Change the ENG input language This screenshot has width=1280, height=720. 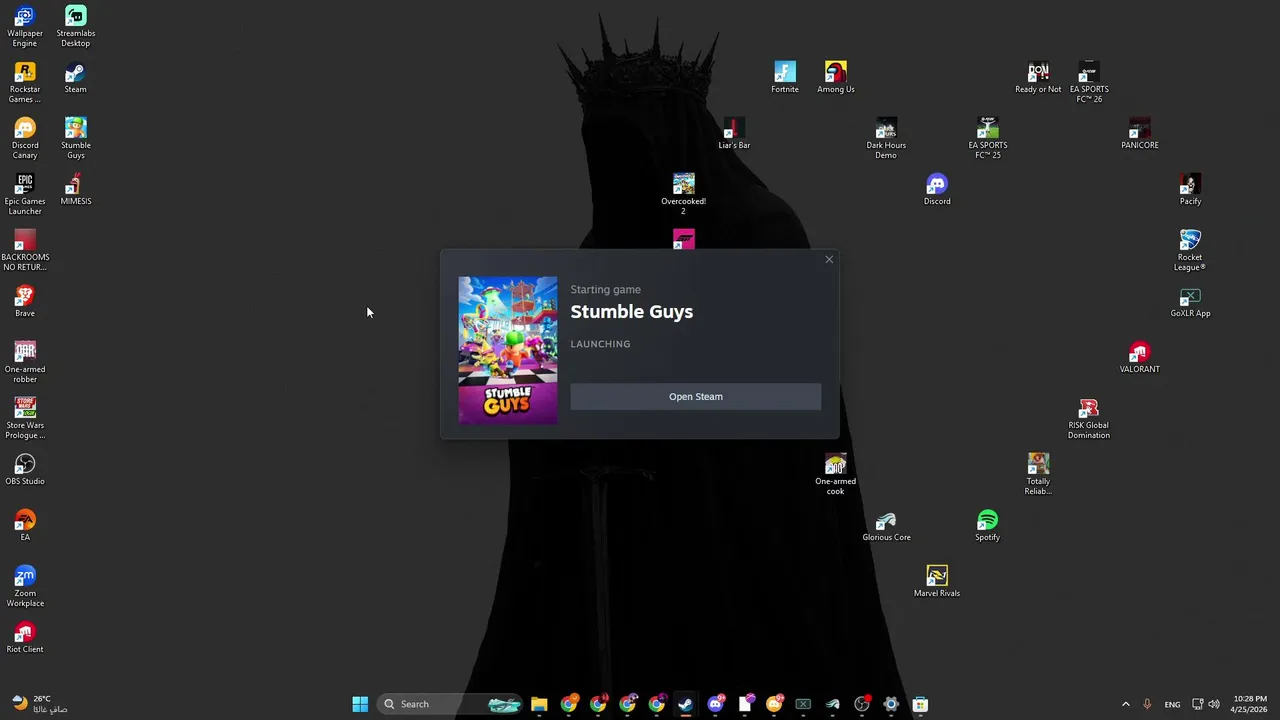point(1172,704)
